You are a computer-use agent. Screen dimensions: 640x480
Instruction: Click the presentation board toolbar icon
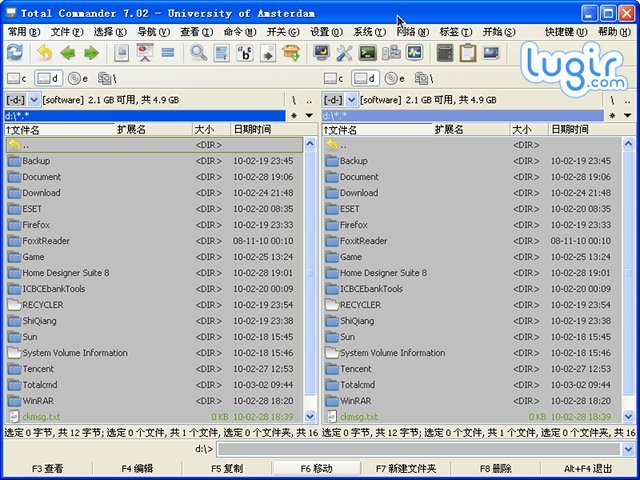(144, 53)
